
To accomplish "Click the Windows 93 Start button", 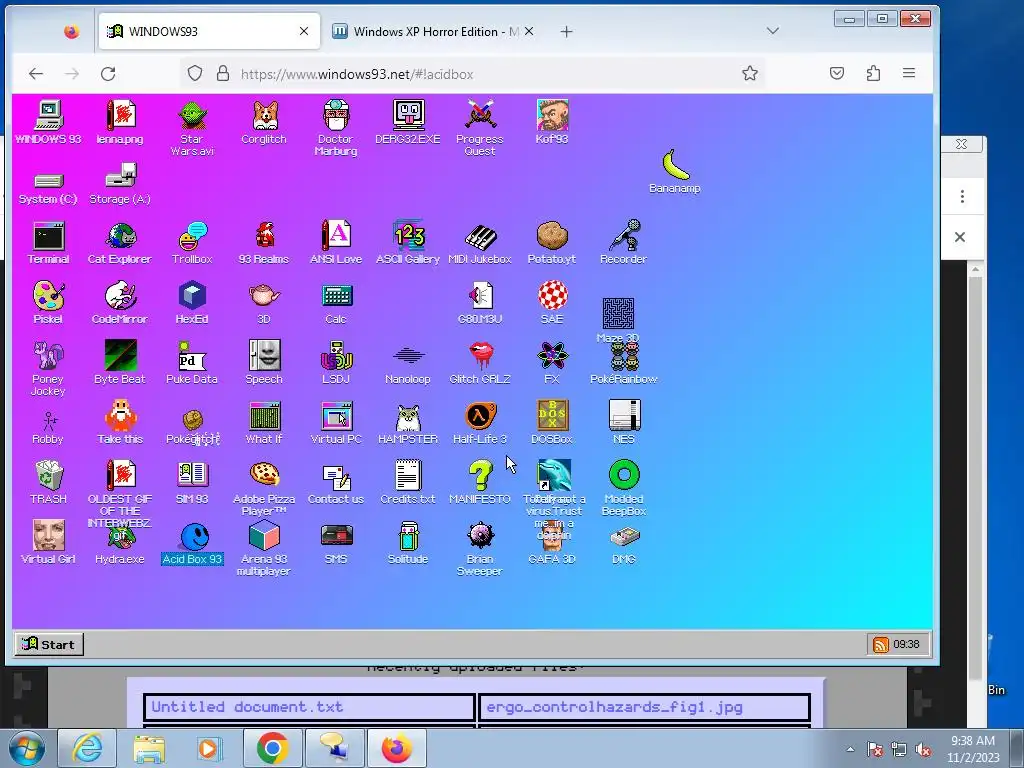I will (x=49, y=645).
